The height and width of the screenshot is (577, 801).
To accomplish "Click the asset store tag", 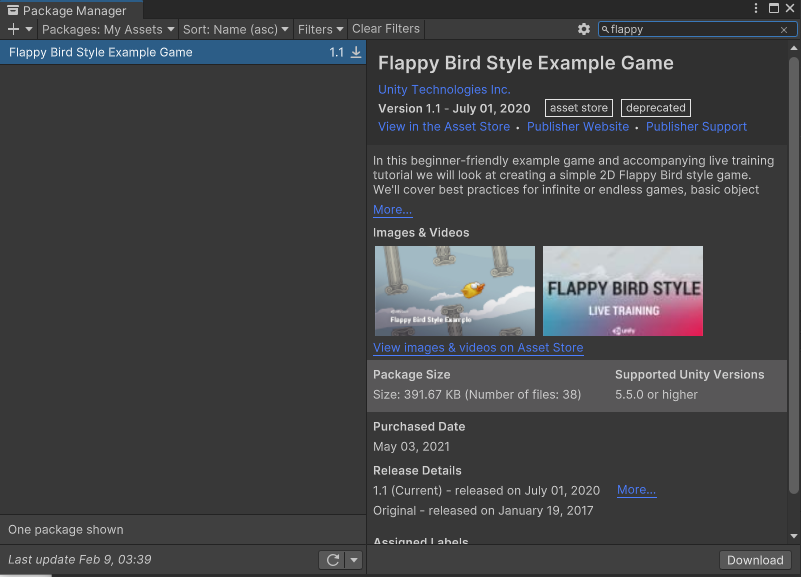I will point(579,108).
